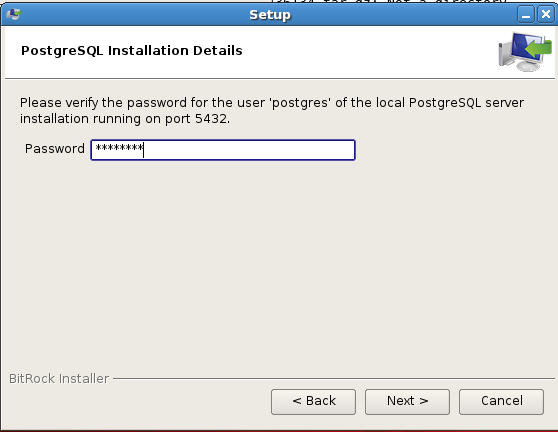This screenshot has height=432, width=558.
Task: Click the installer computer graphic in header
Action: point(525,52)
